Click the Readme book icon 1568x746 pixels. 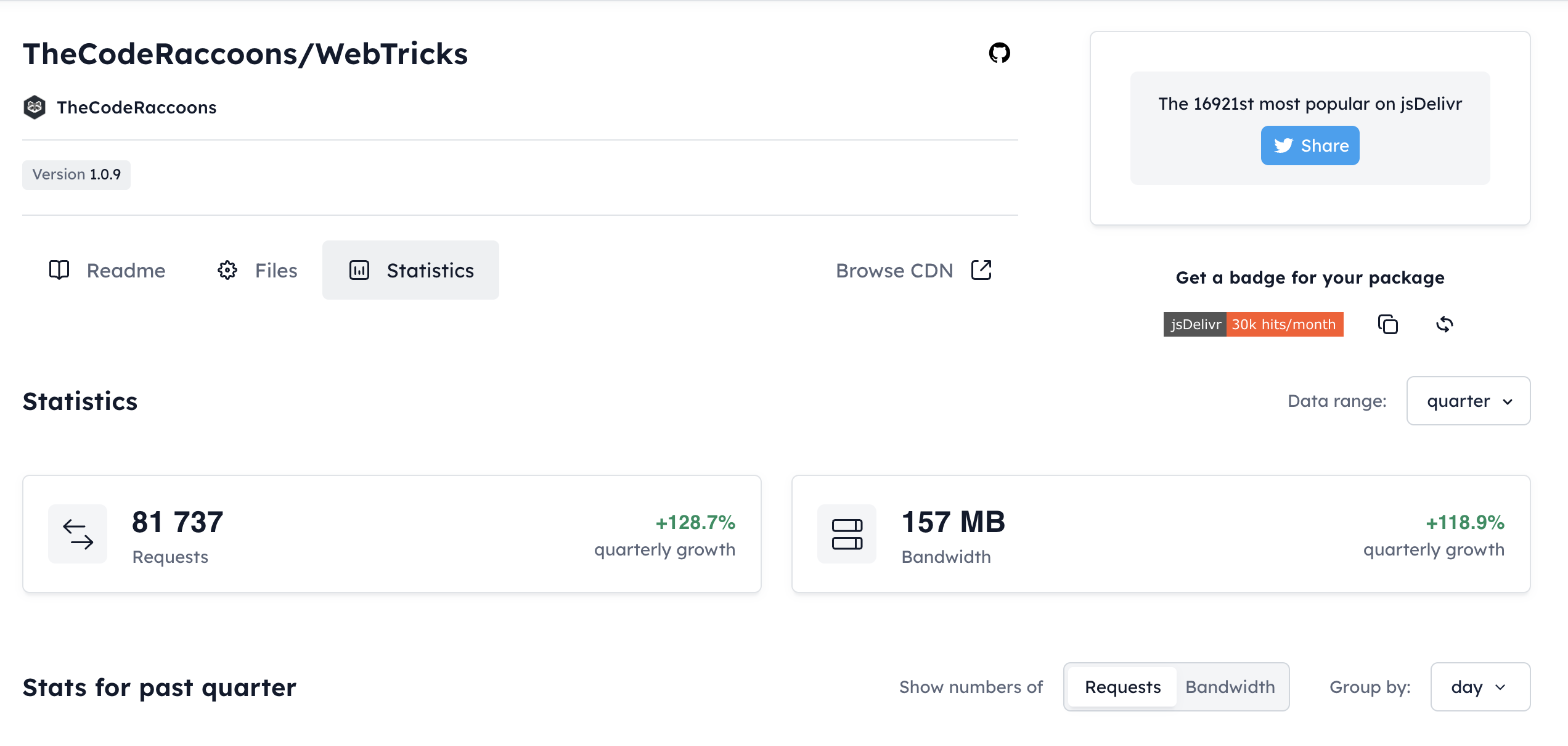[59, 270]
